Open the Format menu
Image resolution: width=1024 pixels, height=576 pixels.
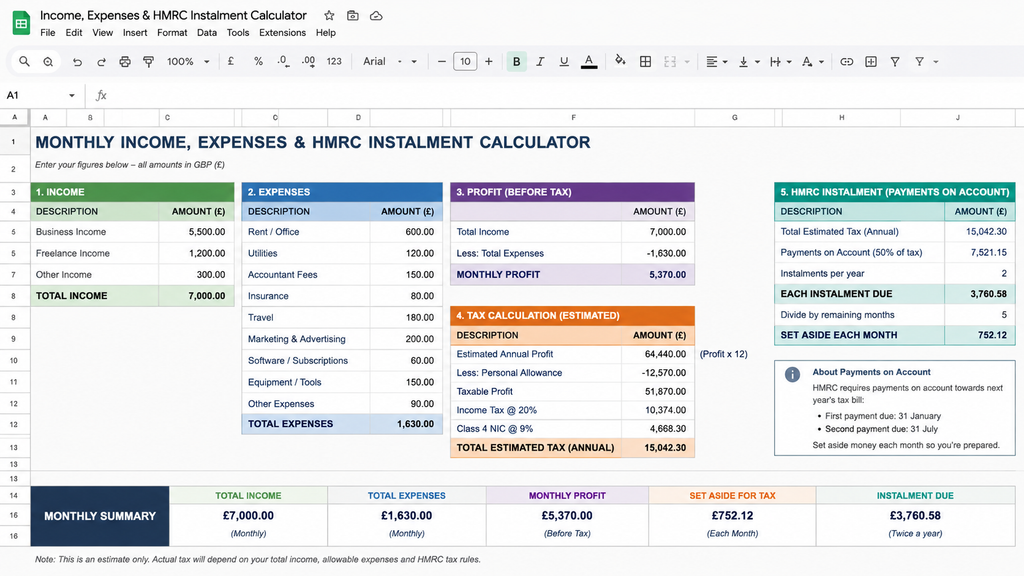point(172,33)
